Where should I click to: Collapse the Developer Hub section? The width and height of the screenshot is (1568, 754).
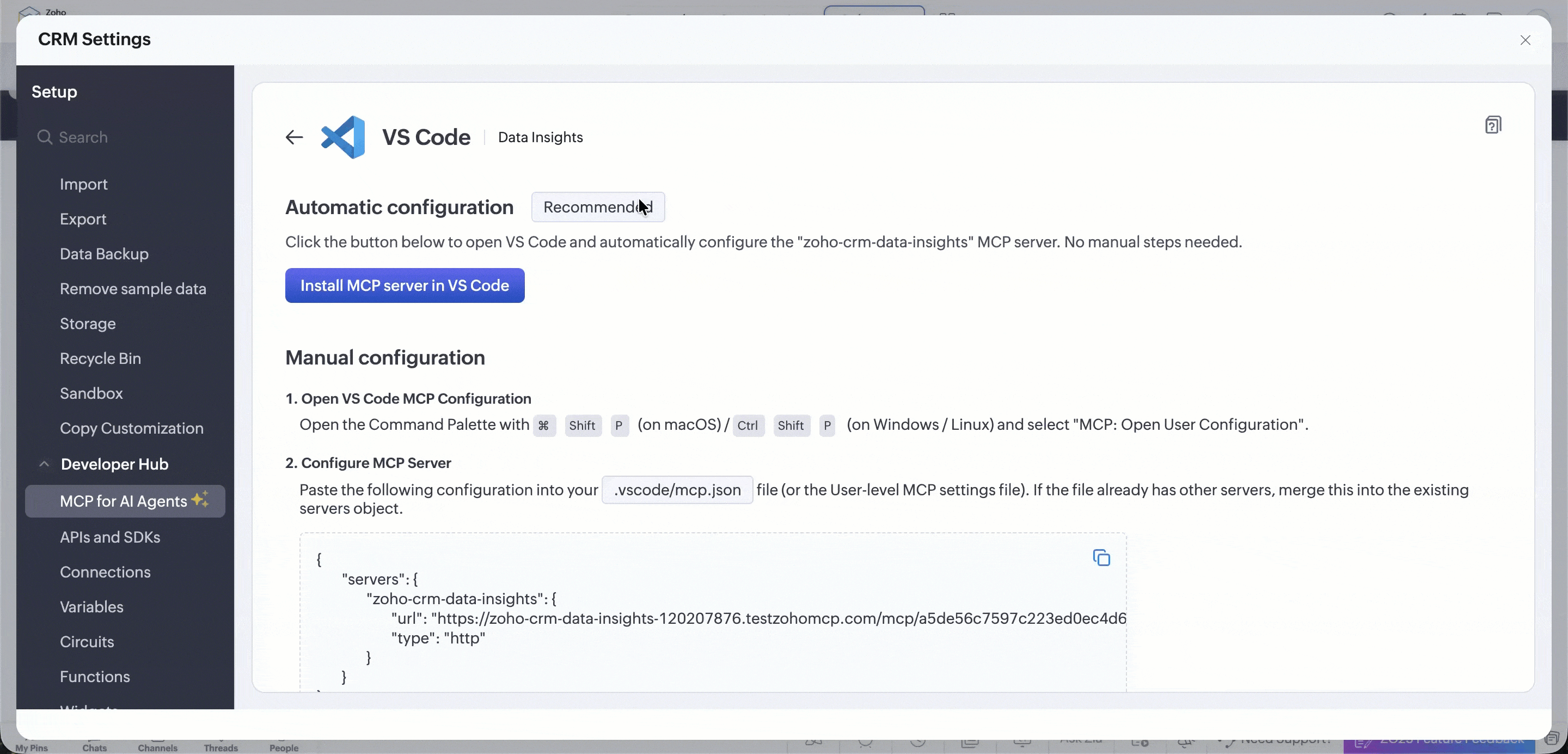point(44,464)
